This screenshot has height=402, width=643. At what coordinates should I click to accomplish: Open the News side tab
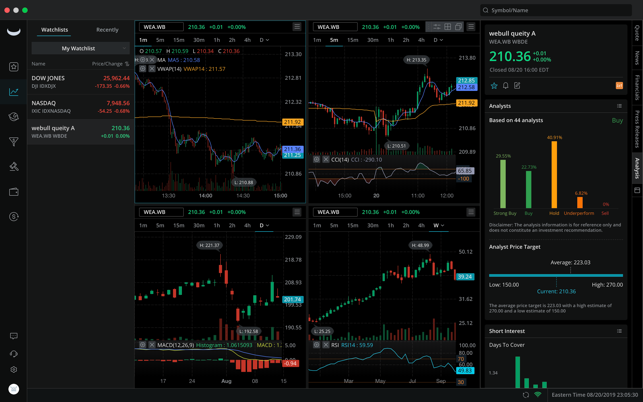[x=637, y=58]
